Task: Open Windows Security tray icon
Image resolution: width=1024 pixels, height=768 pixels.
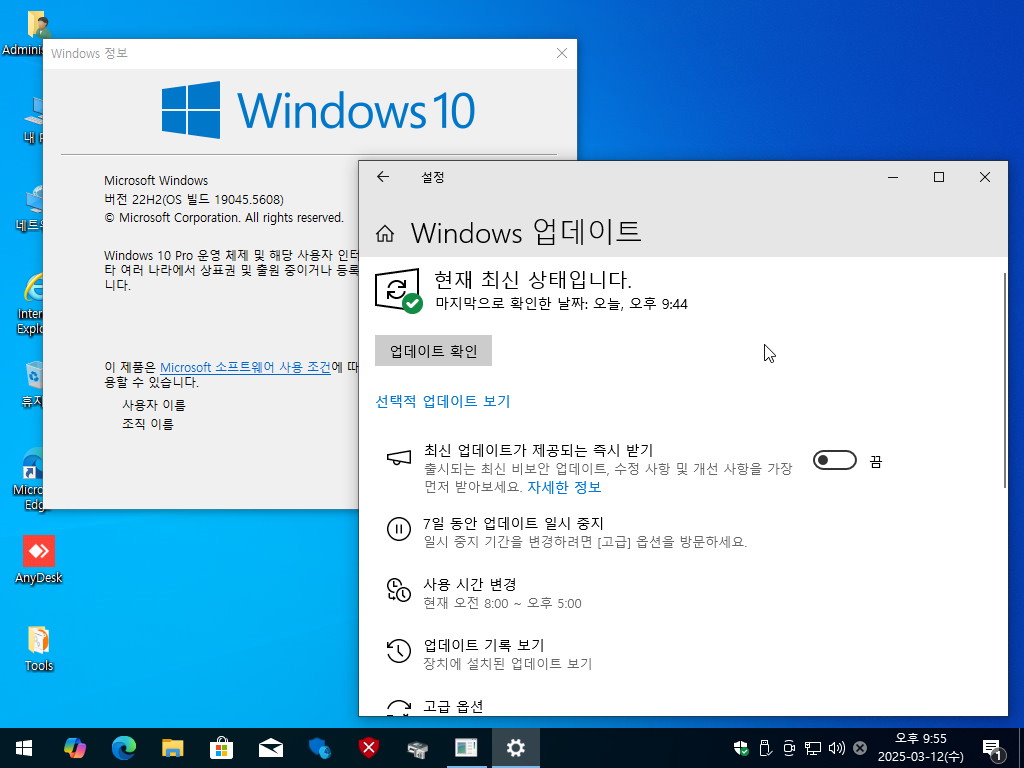Action: pos(741,748)
